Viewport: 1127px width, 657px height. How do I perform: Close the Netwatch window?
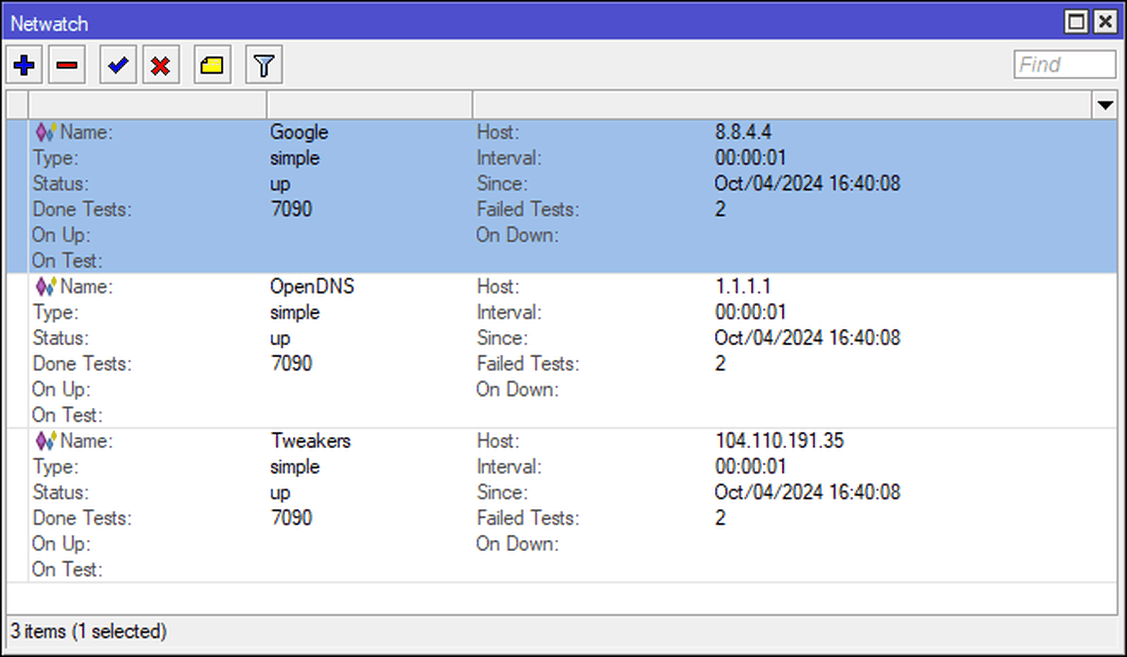[1105, 22]
